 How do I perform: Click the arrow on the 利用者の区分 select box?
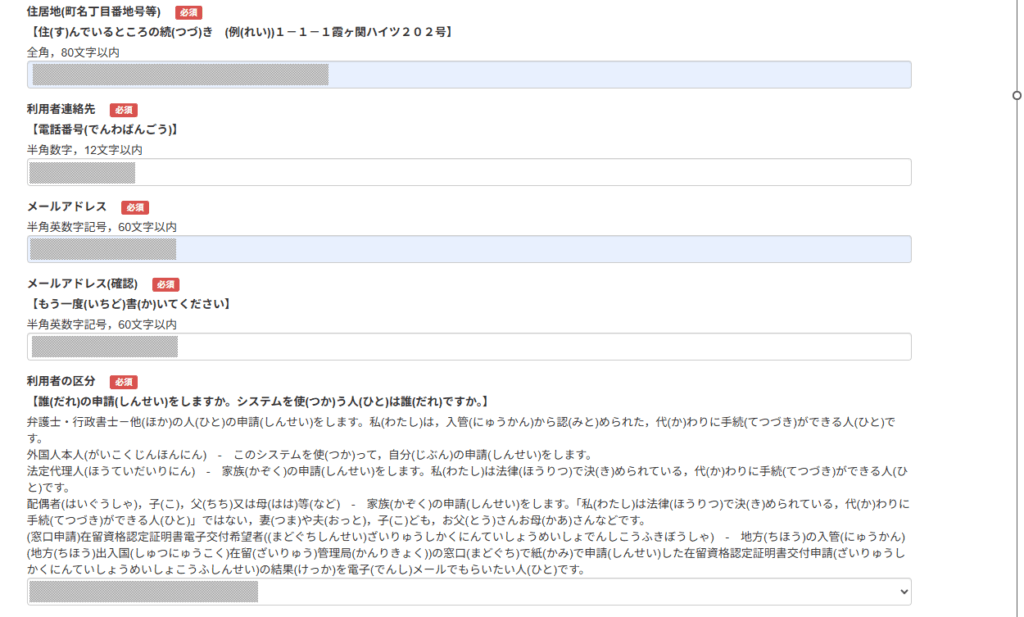pyautogui.click(x=904, y=592)
